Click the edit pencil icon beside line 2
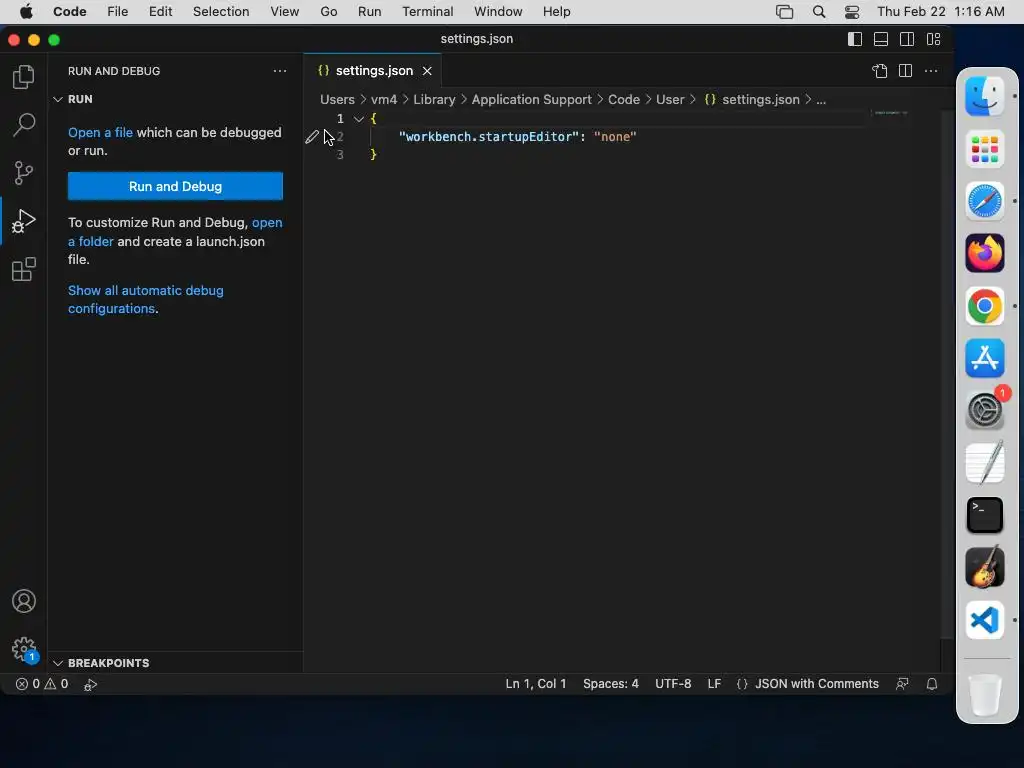 (312, 136)
